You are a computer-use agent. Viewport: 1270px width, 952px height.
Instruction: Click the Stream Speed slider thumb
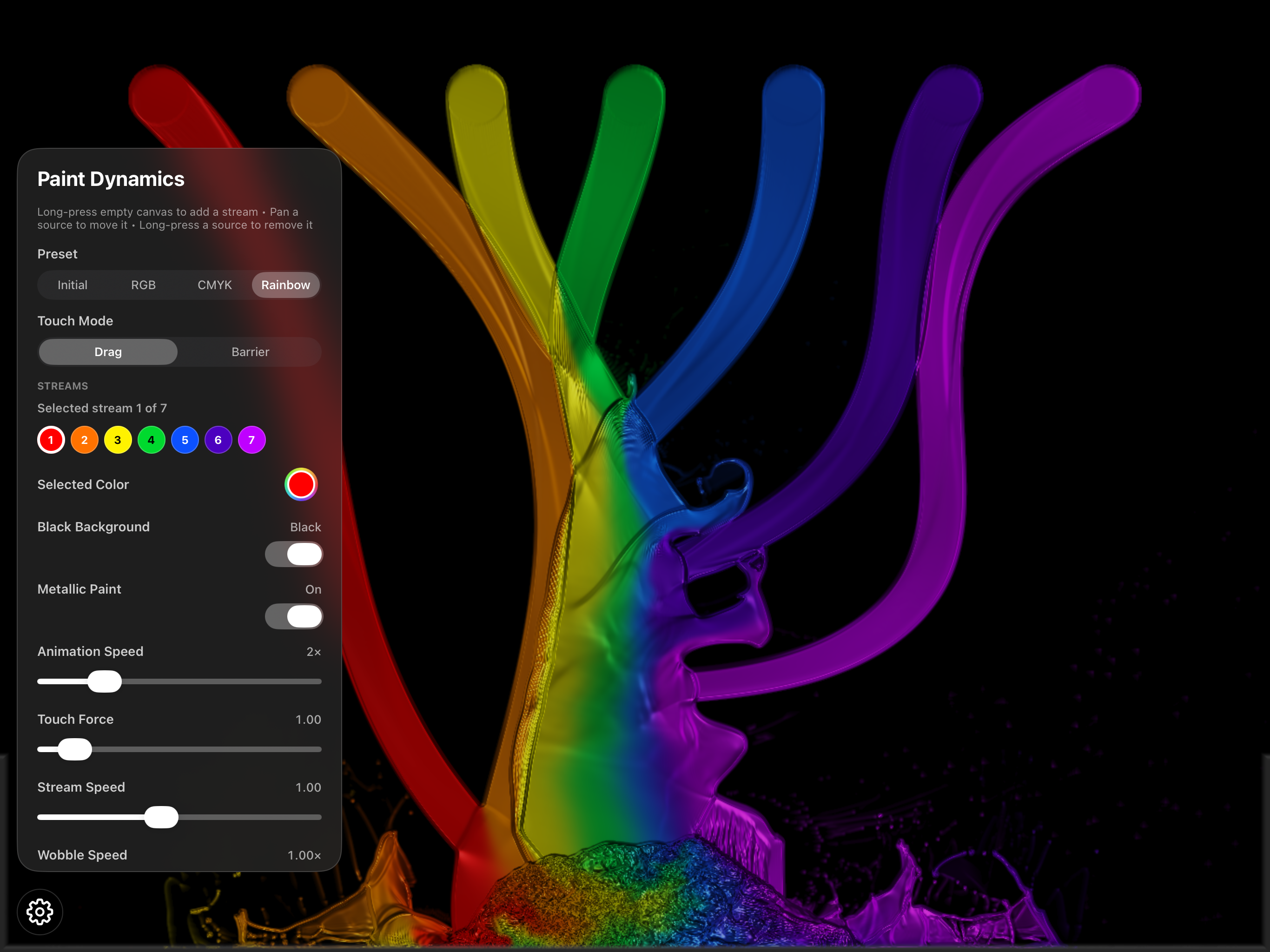(161, 817)
